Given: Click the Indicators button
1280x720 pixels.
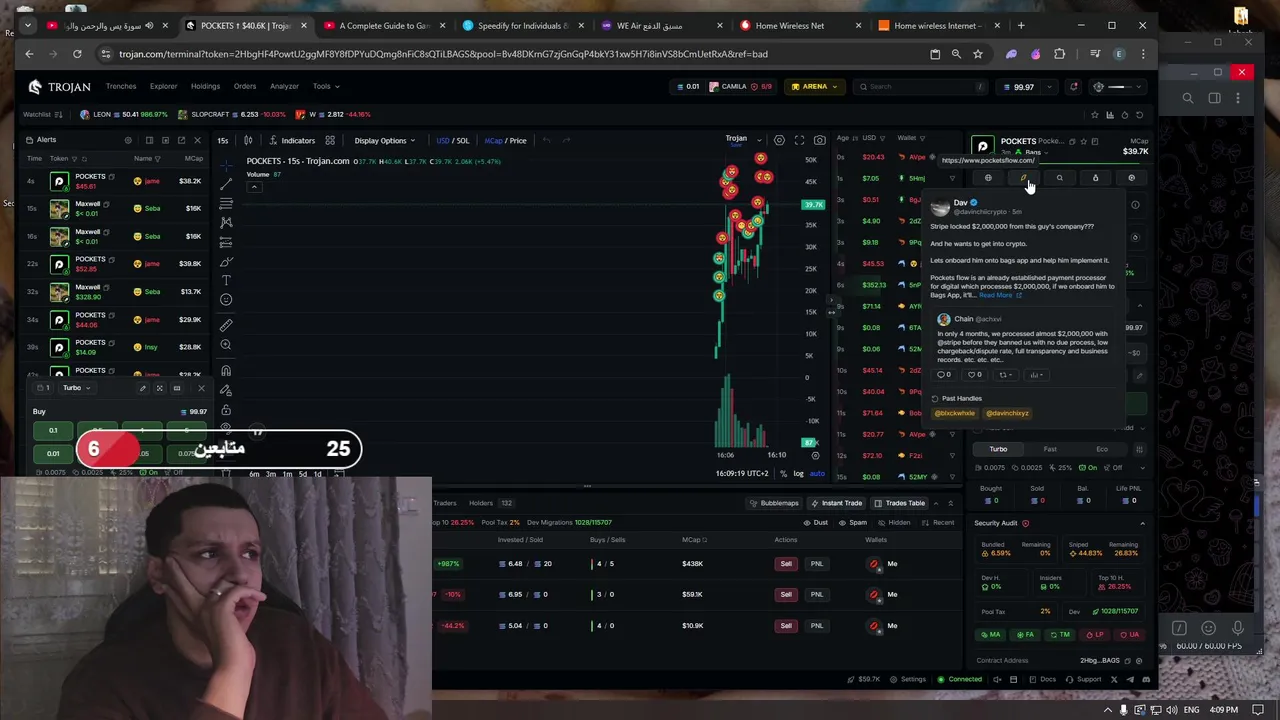Looking at the screenshot, I should (x=292, y=140).
